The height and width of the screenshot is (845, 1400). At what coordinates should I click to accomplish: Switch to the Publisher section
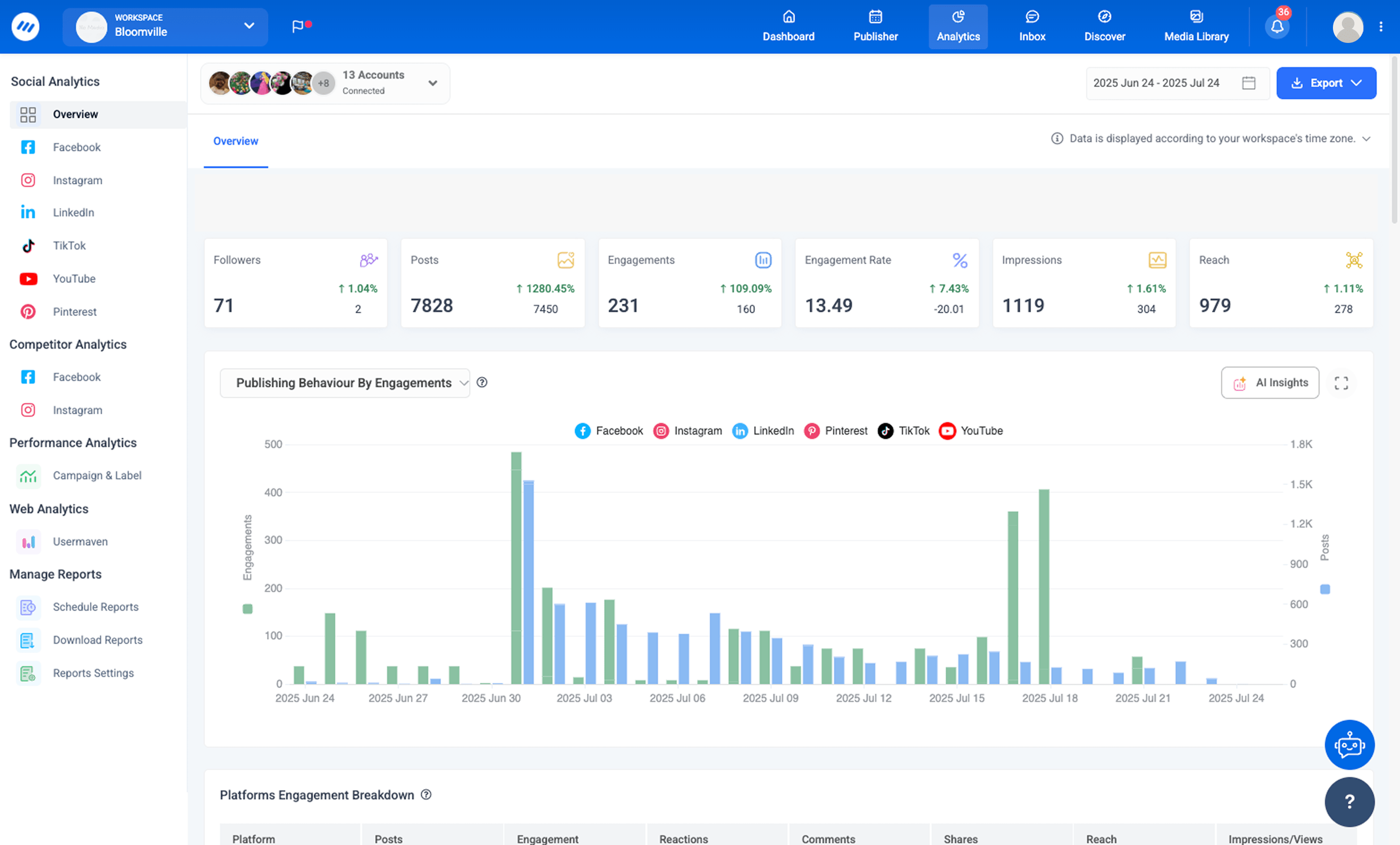(x=875, y=26)
